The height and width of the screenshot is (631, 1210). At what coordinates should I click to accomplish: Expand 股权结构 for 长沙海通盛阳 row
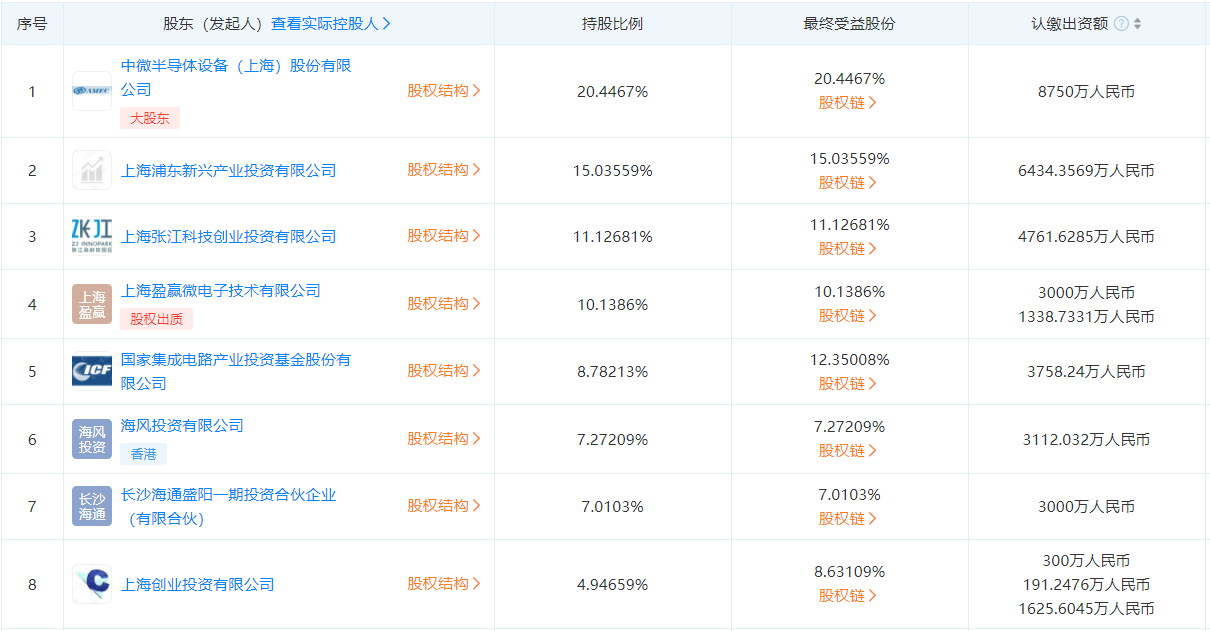[x=444, y=506]
